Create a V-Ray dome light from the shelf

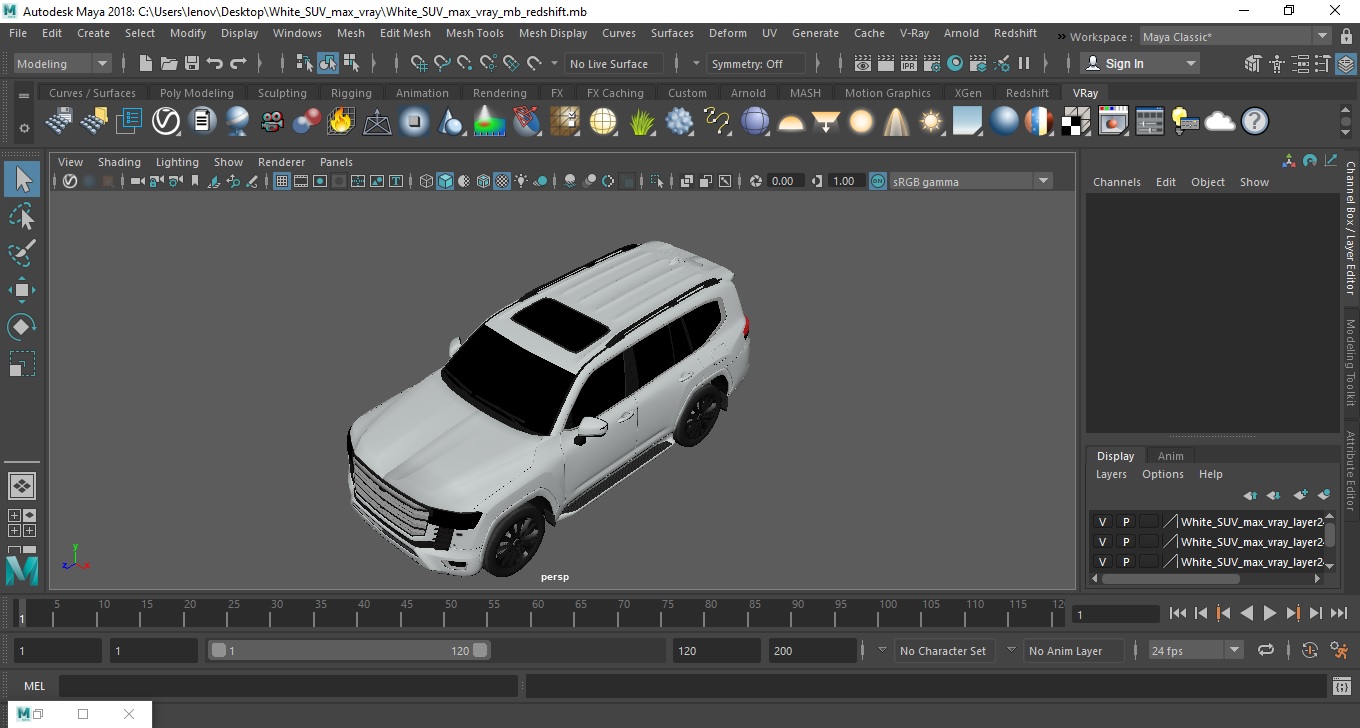(791, 122)
